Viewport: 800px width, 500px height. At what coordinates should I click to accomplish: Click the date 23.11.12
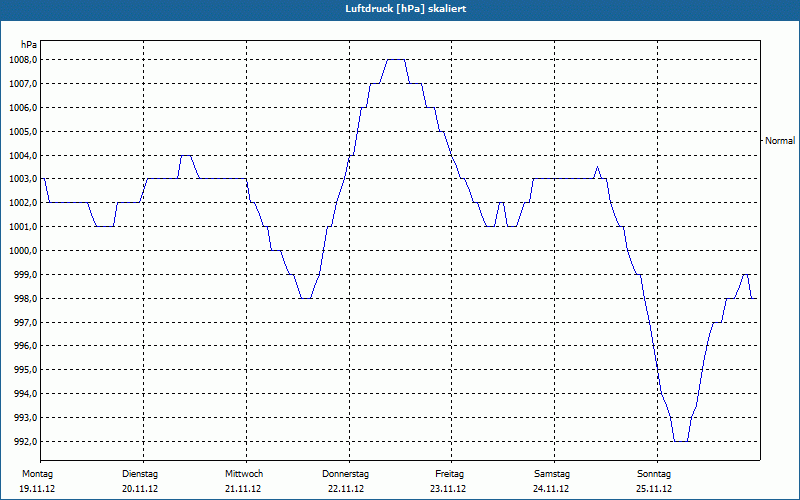click(448, 489)
